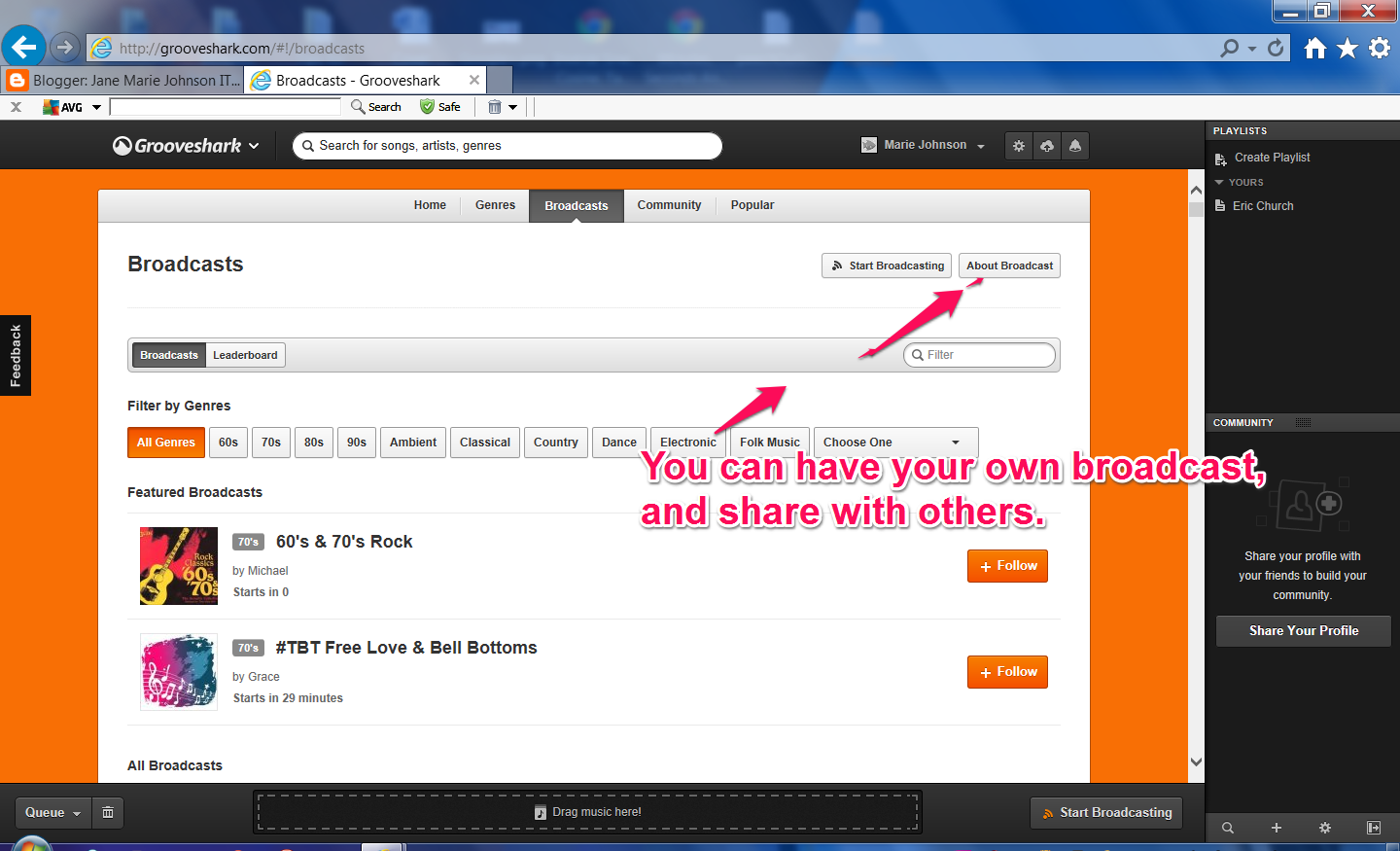Open the Feedback side tab

click(x=16, y=356)
